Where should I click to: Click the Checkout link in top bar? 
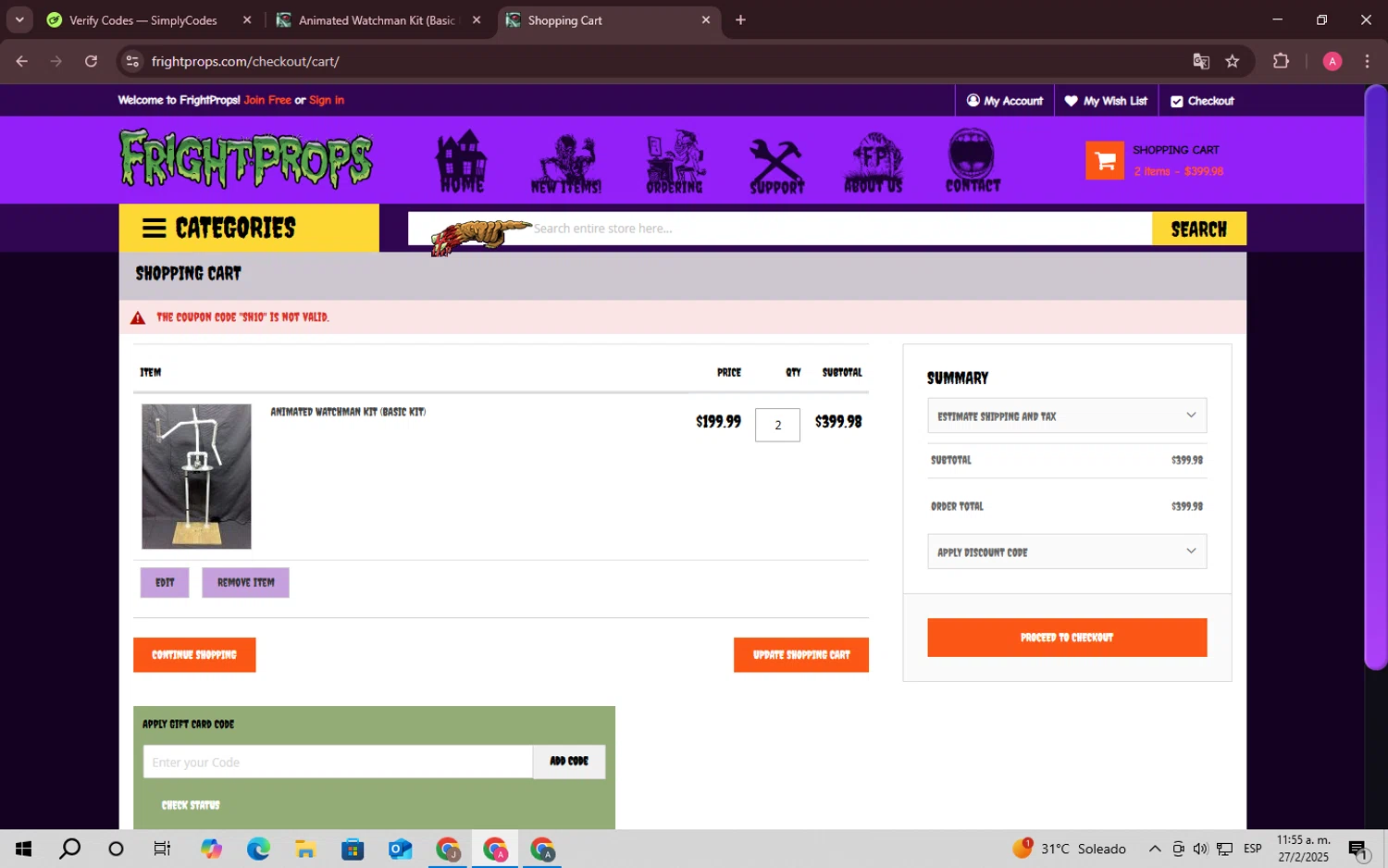[1202, 101]
